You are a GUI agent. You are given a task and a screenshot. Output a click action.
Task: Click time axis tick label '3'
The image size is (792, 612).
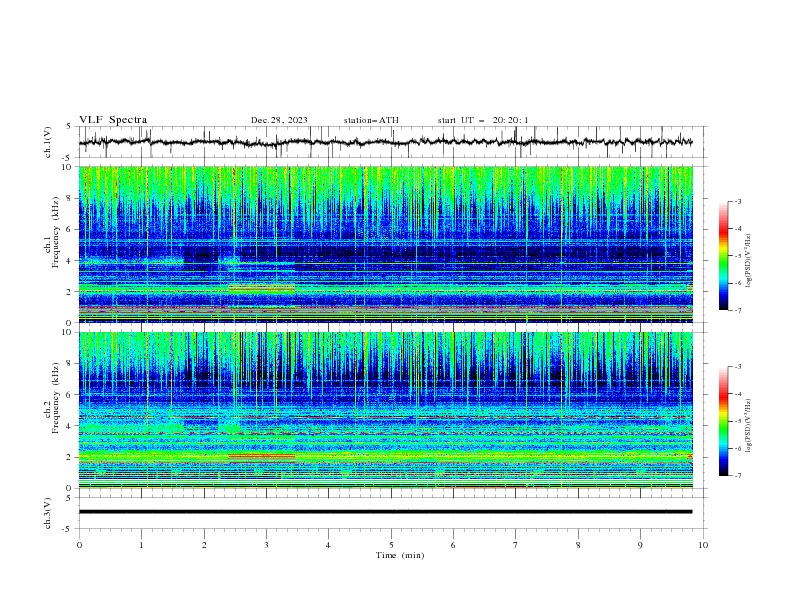(266, 545)
